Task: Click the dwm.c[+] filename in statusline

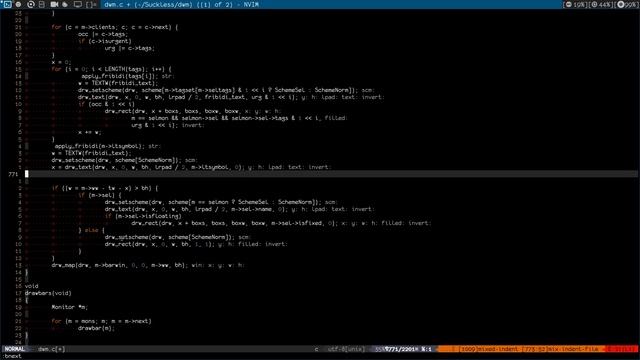Action: (x=51, y=349)
